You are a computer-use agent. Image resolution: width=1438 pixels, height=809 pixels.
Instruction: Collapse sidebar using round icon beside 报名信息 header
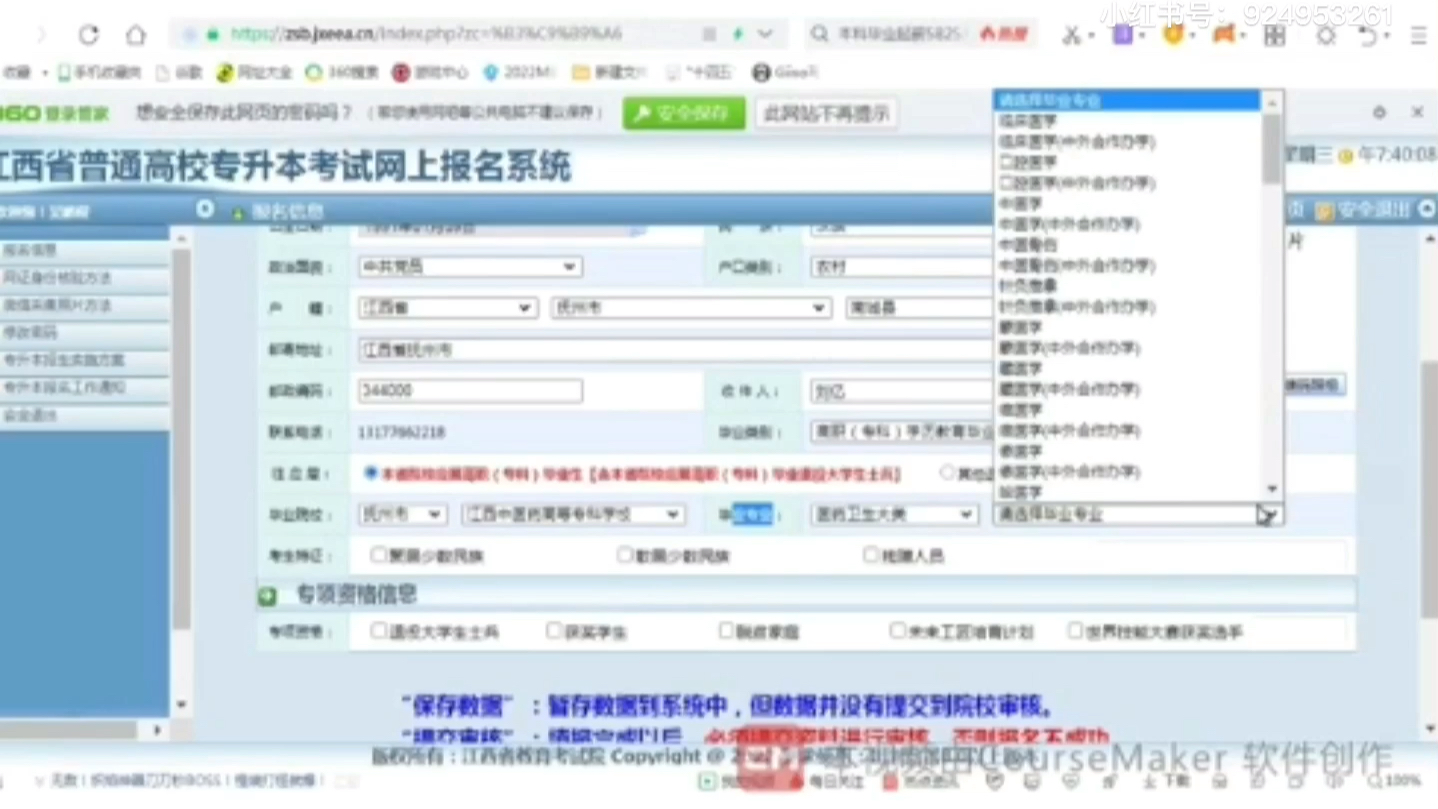click(205, 209)
